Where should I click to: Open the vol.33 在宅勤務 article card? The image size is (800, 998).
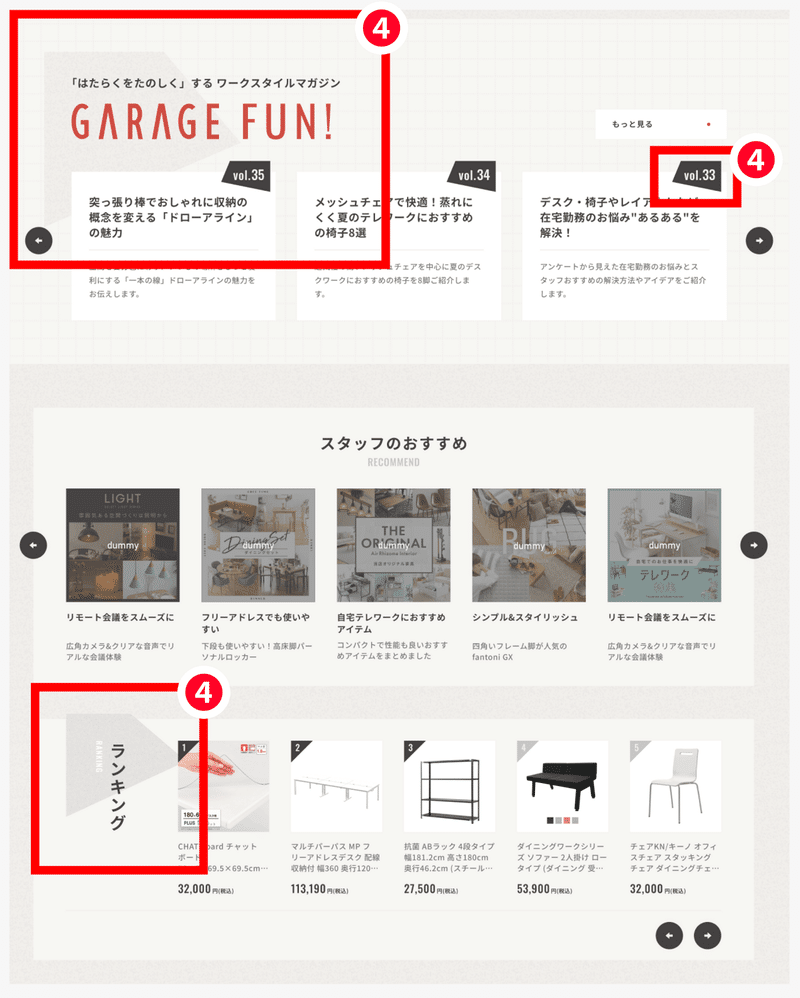point(624,246)
